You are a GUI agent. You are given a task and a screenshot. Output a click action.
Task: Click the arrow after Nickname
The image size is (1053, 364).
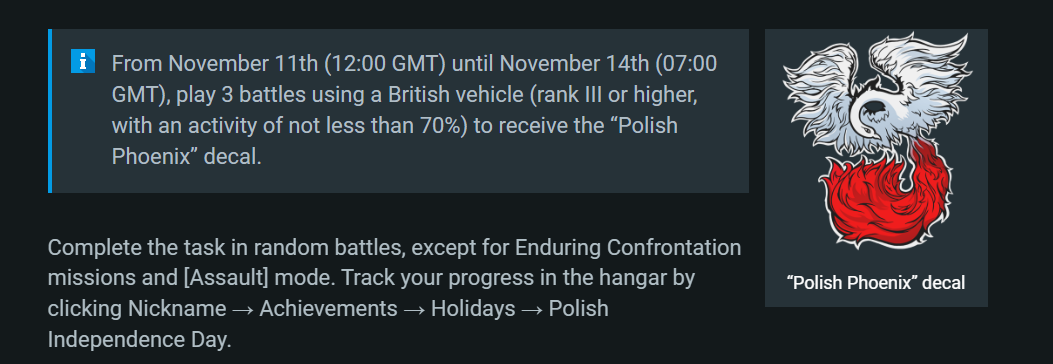pos(243,310)
